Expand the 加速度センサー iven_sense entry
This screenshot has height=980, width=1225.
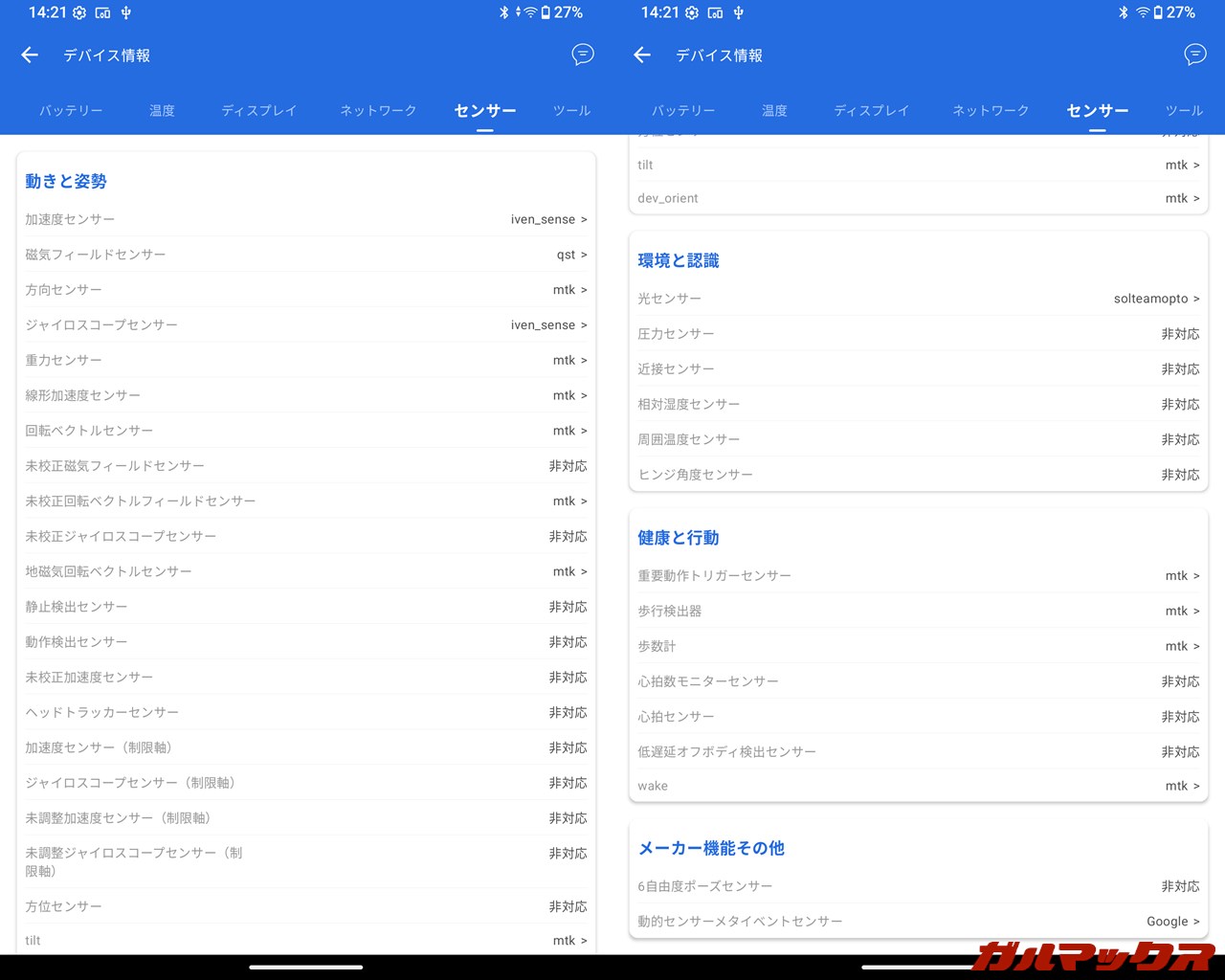coord(548,219)
